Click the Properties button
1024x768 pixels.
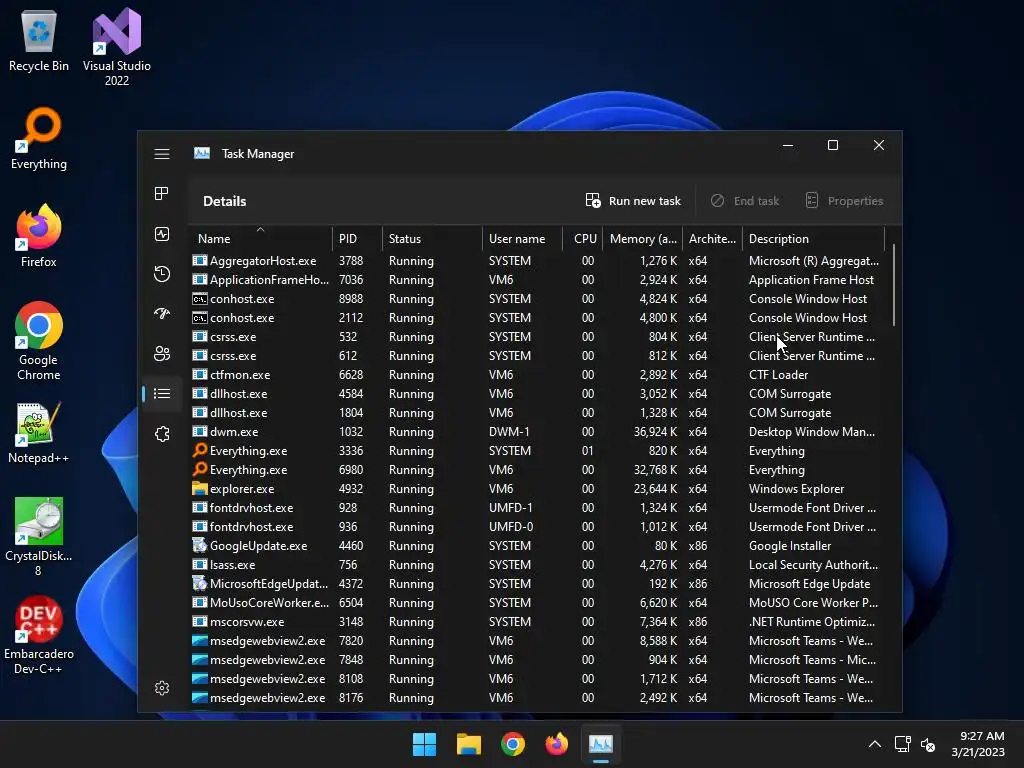(844, 200)
